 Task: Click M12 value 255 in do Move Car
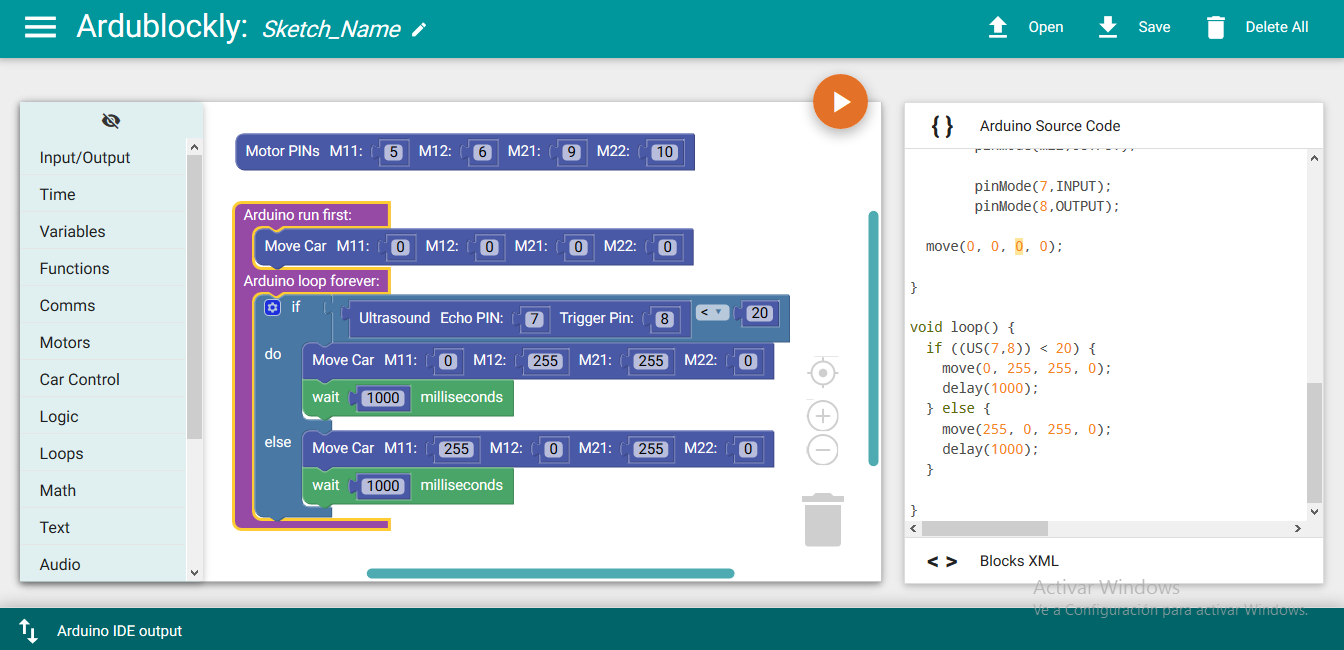click(546, 361)
